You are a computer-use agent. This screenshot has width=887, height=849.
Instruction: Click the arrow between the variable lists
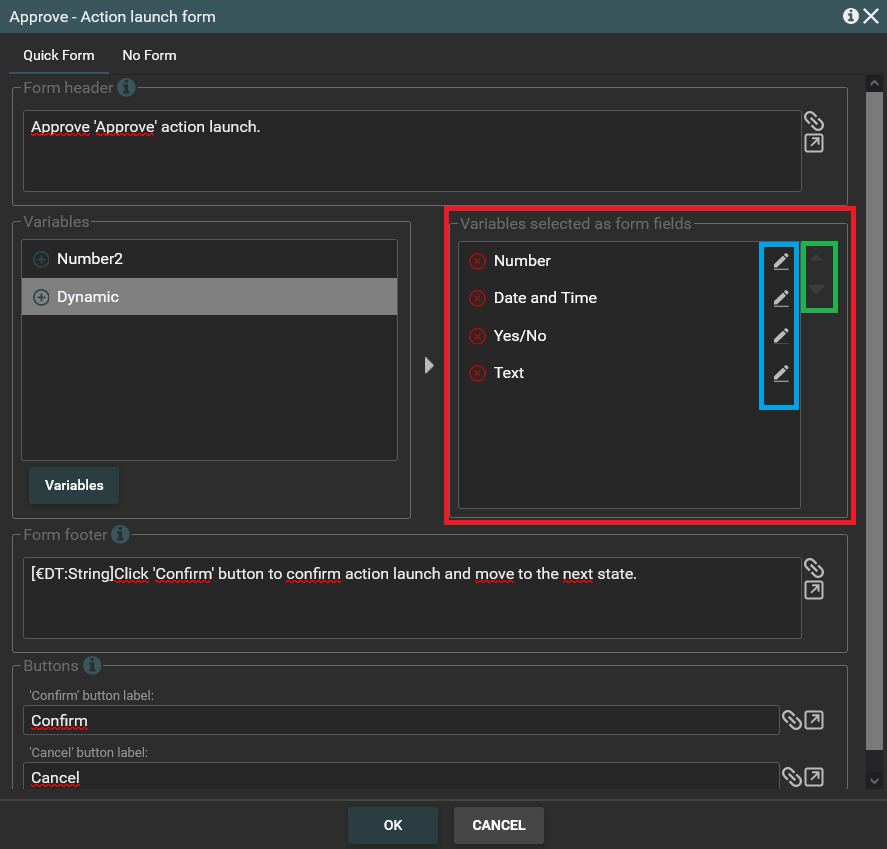click(x=429, y=365)
